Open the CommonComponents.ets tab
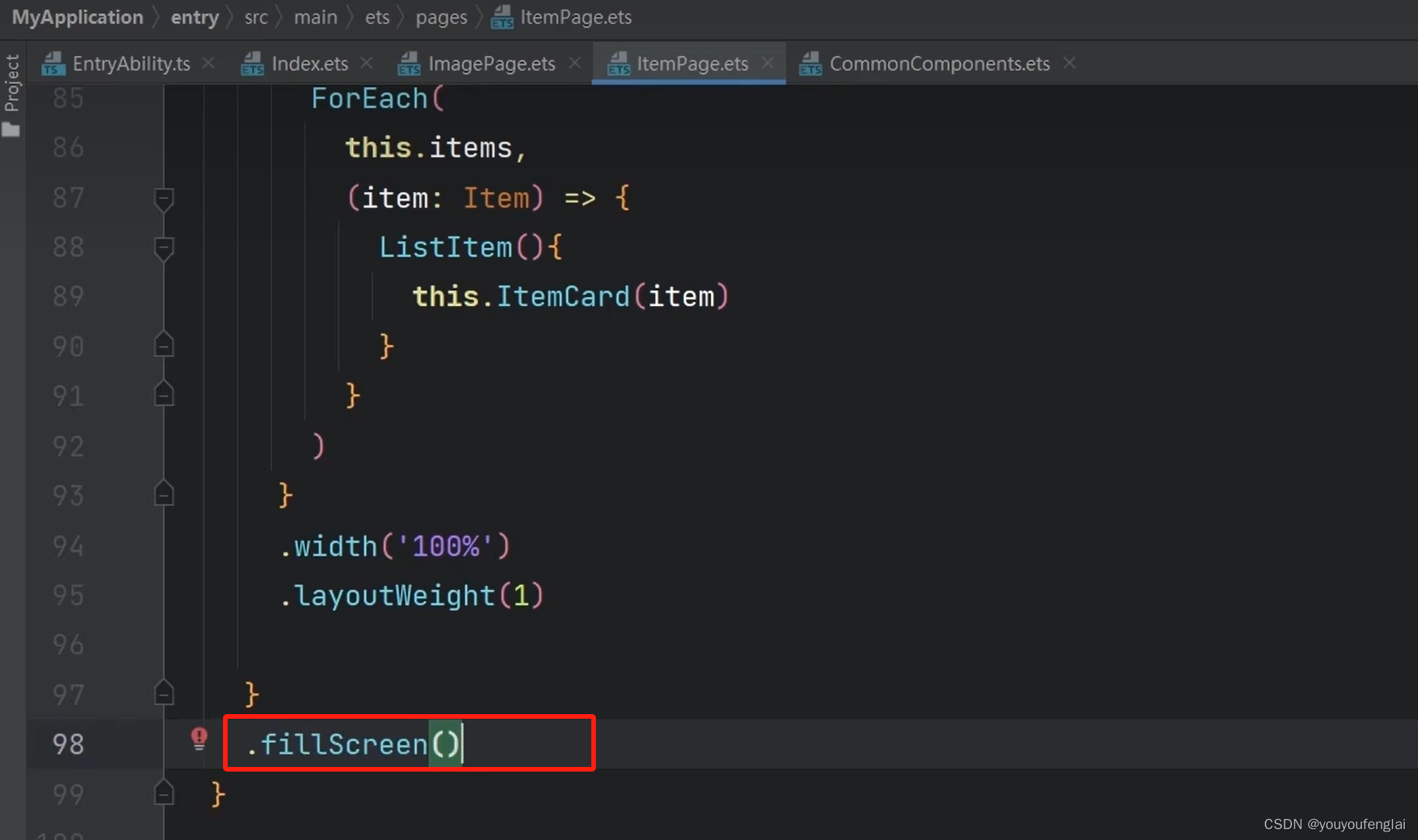 point(939,64)
